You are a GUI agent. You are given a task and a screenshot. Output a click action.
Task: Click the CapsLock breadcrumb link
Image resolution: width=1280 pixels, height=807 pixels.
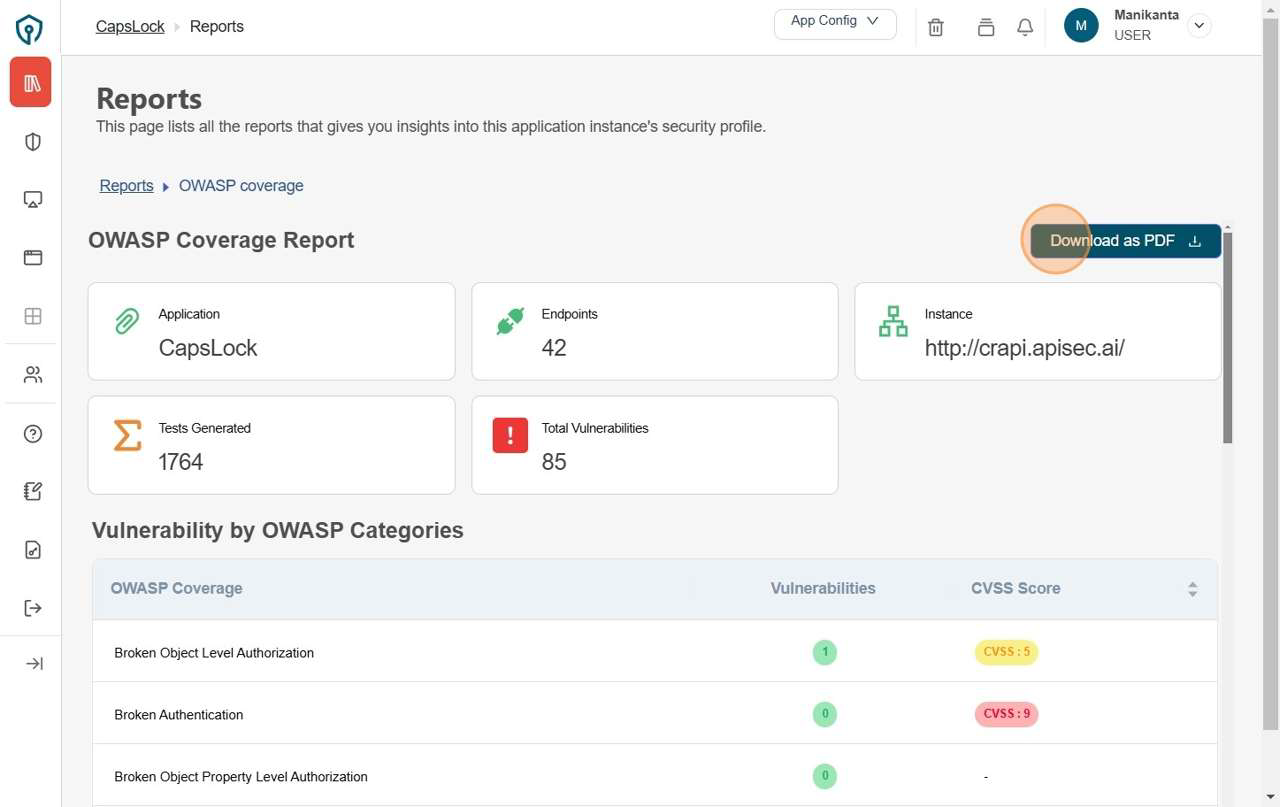coord(130,27)
